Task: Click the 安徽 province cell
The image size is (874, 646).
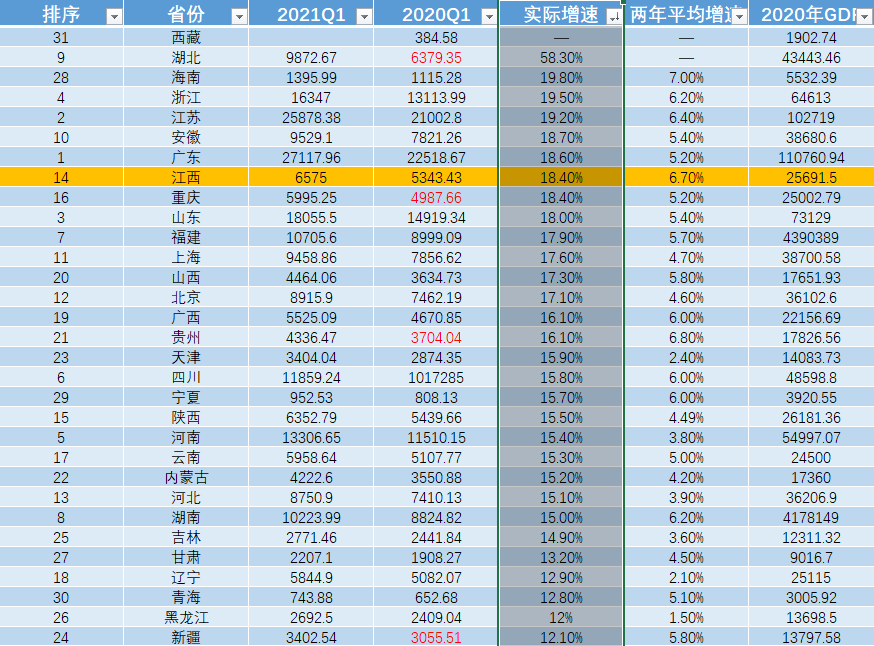Action: pyautogui.click(x=186, y=138)
